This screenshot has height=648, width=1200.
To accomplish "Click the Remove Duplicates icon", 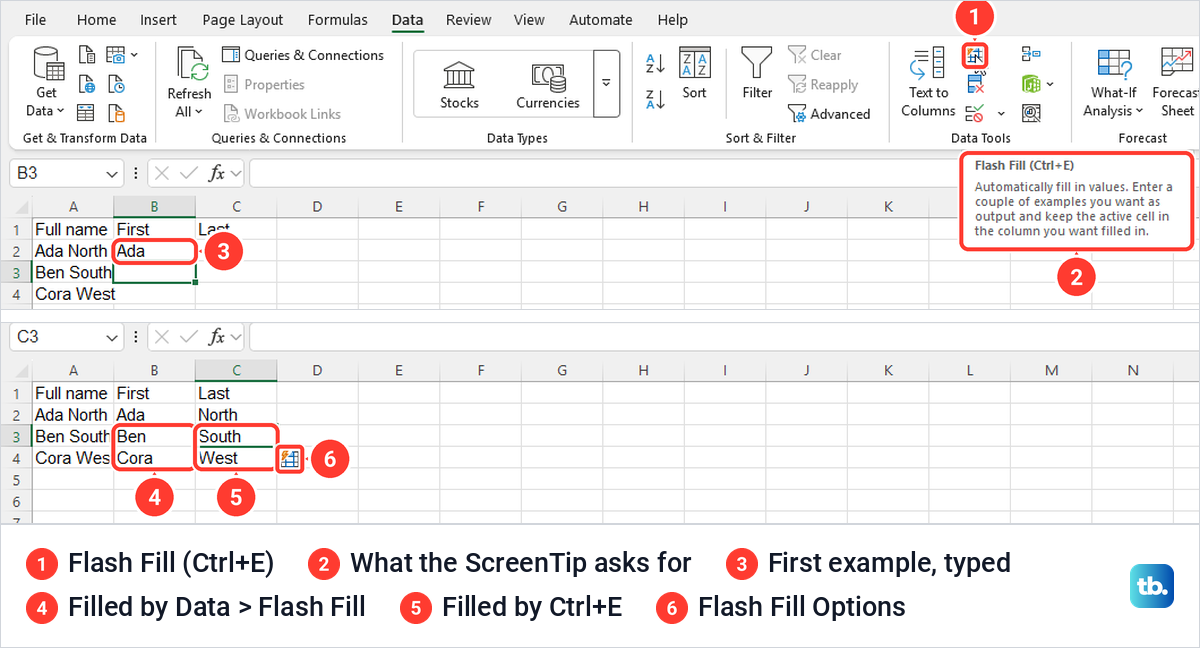I will tap(976, 84).
